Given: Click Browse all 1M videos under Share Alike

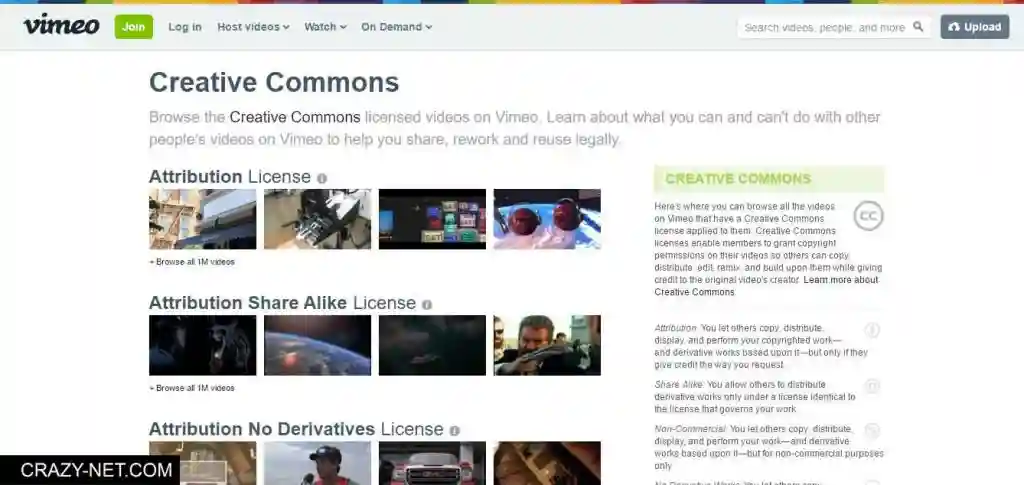Looking at the screenshot, I should (192, 388).
